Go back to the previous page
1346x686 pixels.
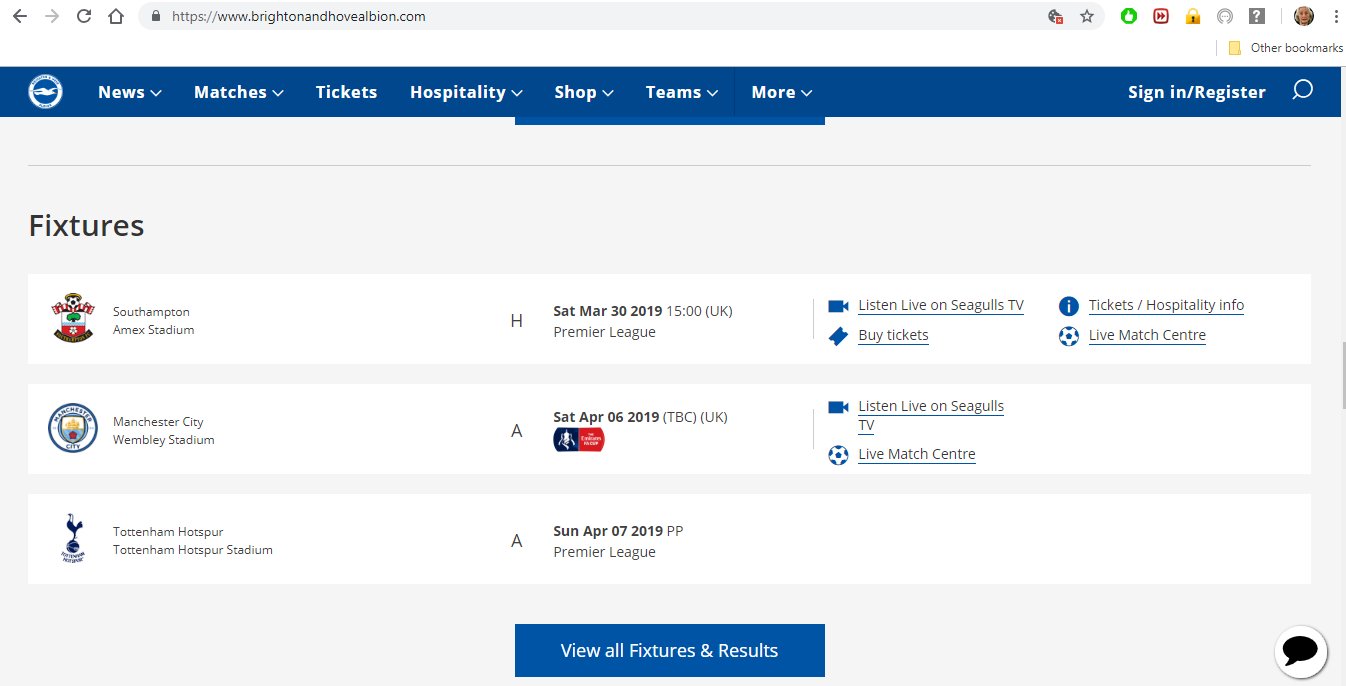click(x=20, y=16)
